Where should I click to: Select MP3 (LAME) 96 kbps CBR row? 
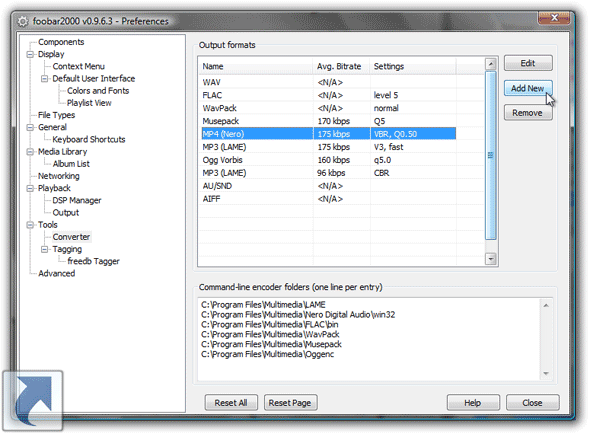tap(327, 173)
